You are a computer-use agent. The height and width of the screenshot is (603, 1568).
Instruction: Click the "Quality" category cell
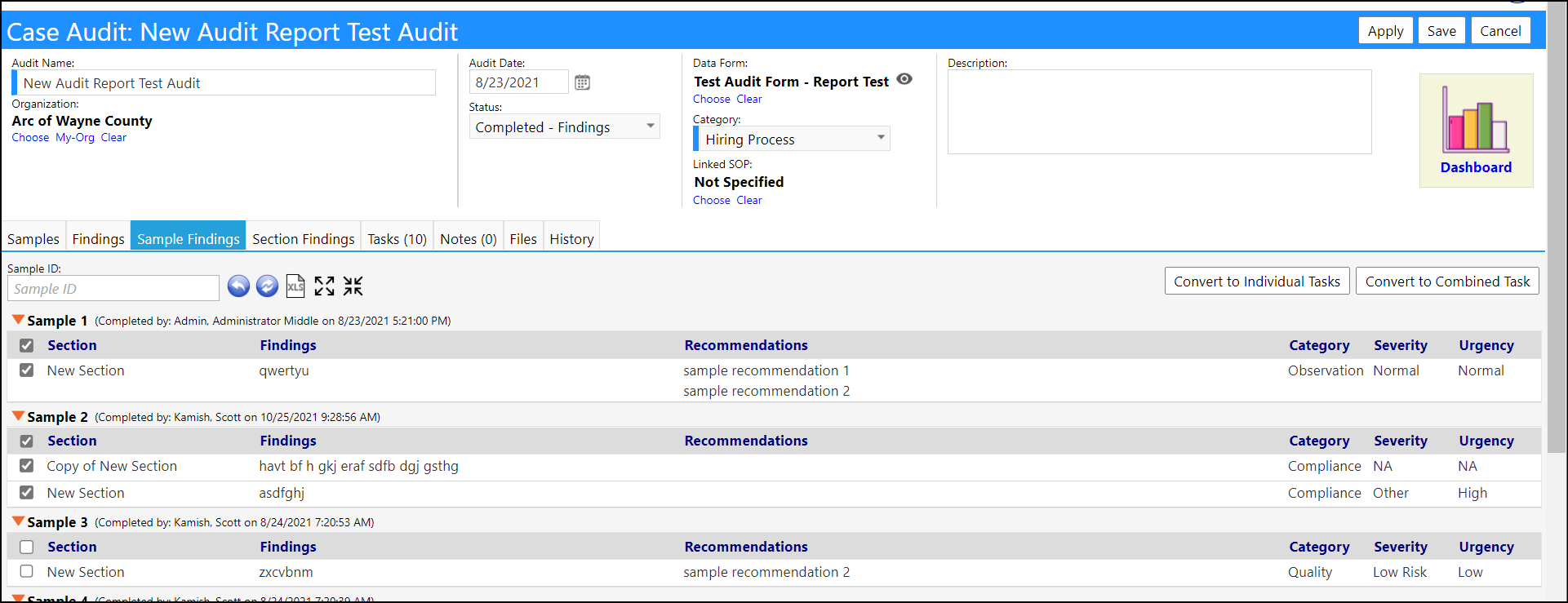(1310, 572)
